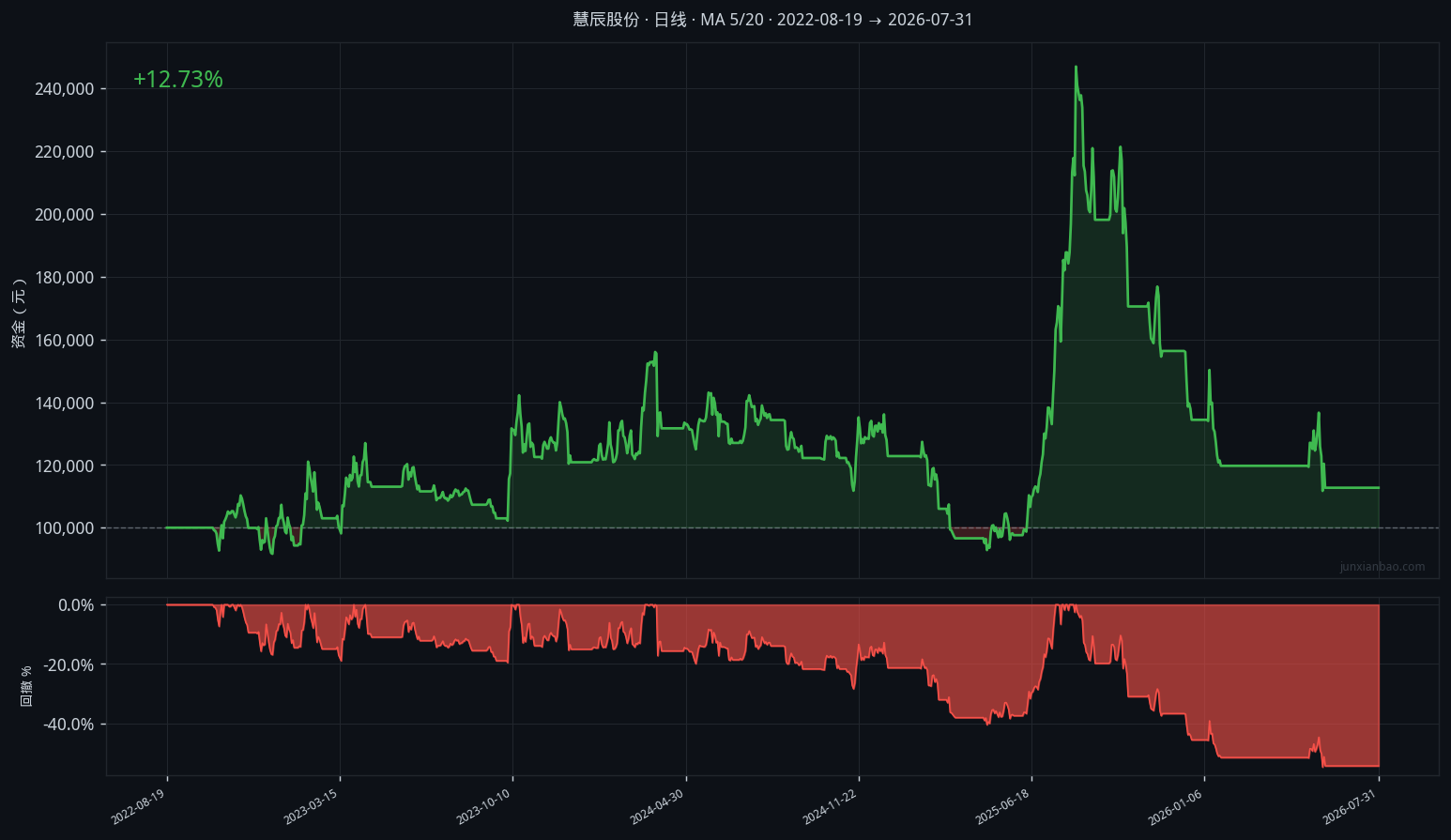Click the 2023-10-10 date label
The width and height of the screenshot is (1451, 840).
click(484, 806)
